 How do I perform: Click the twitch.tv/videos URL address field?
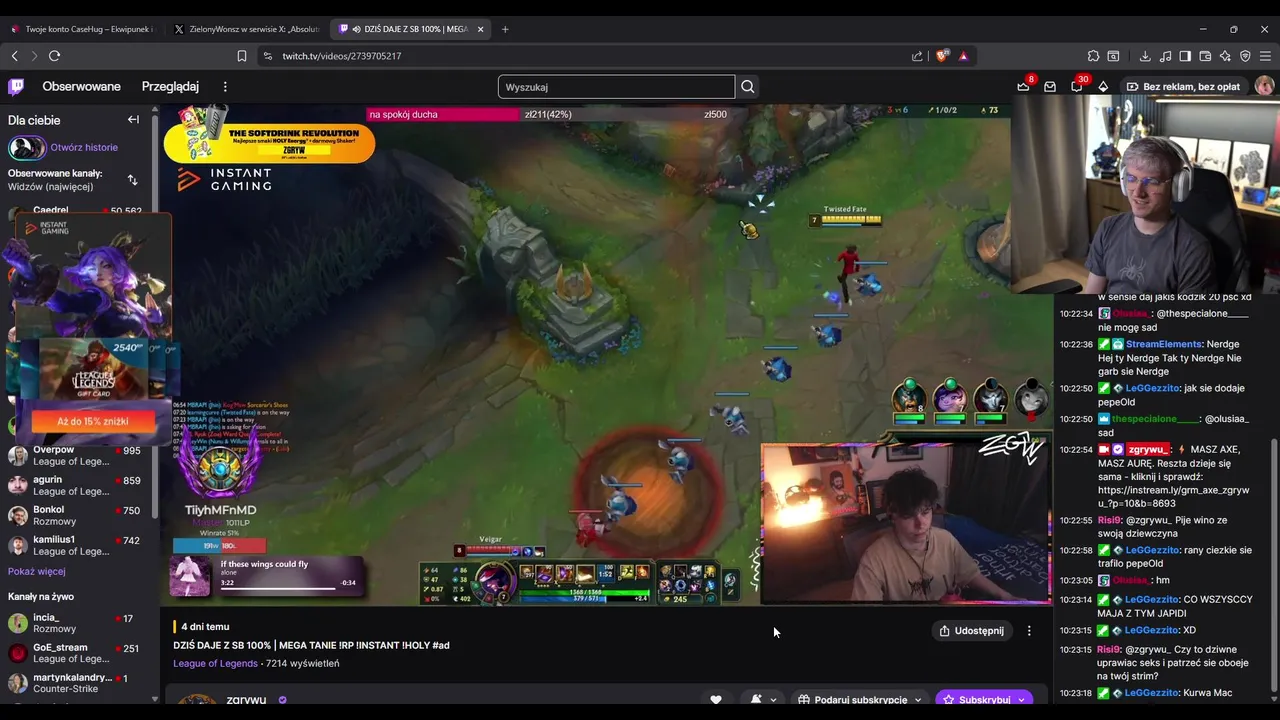pyautogui.click(x=341, y=56)
